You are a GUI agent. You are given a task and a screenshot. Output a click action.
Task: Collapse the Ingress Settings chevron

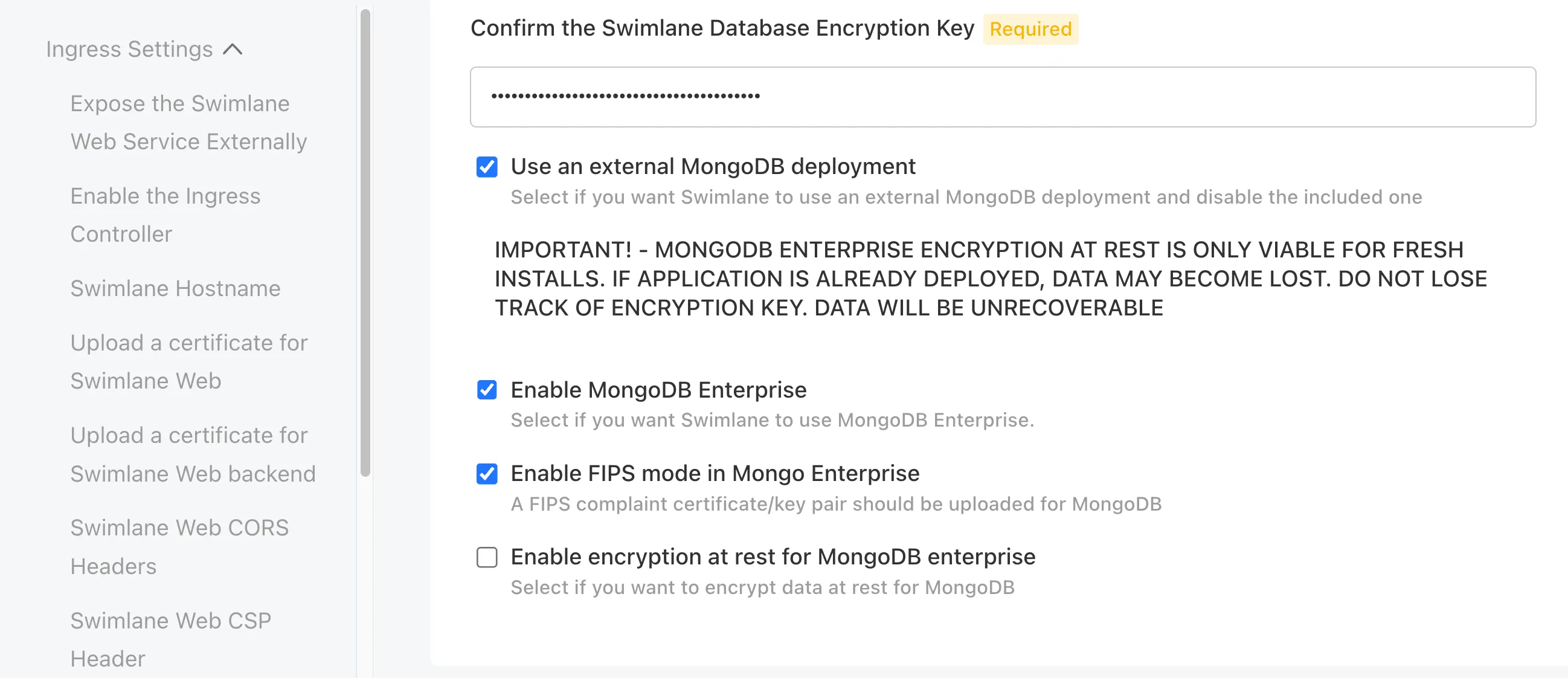point(233,50)
